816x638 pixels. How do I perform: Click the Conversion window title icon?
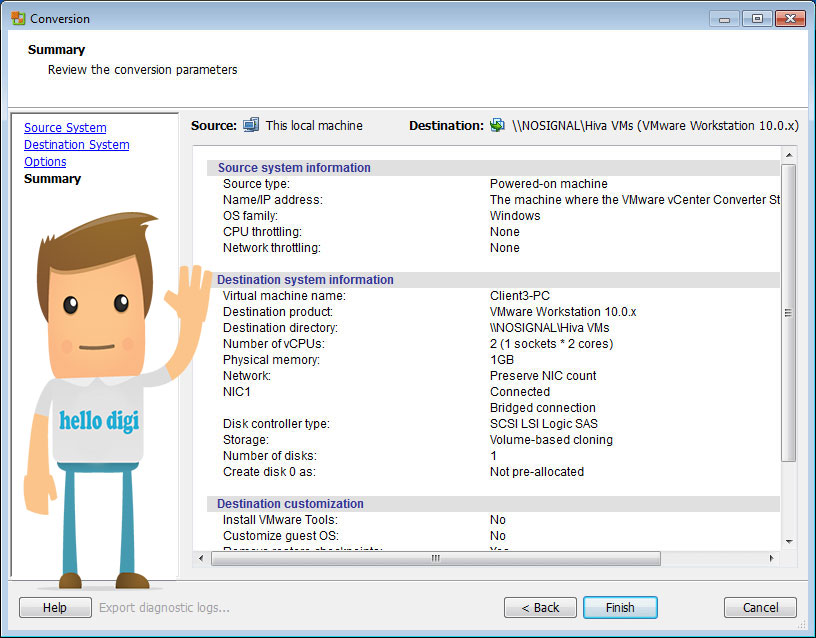18,18
